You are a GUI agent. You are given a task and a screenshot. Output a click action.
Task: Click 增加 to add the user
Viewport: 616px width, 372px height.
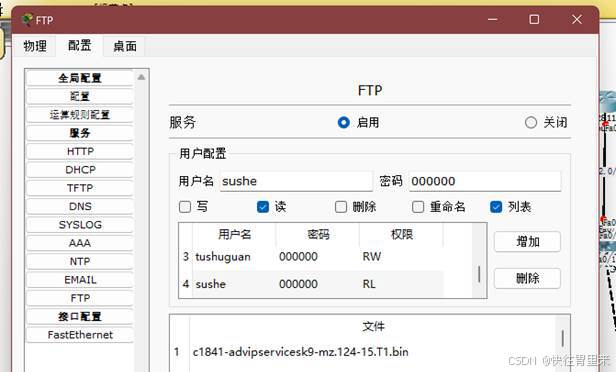coord(527,242)
